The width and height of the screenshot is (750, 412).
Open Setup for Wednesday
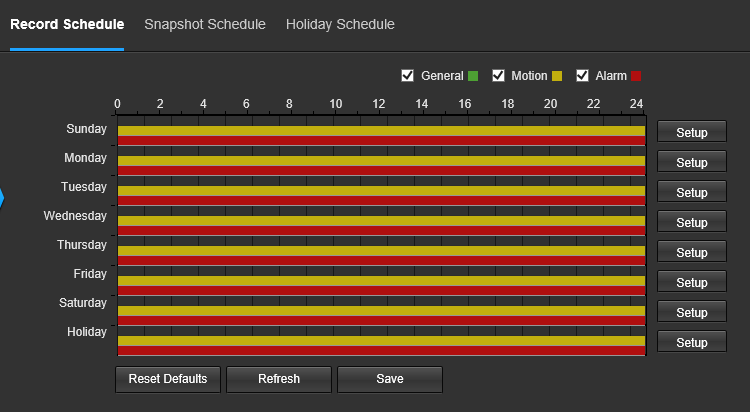click(692, 222)
